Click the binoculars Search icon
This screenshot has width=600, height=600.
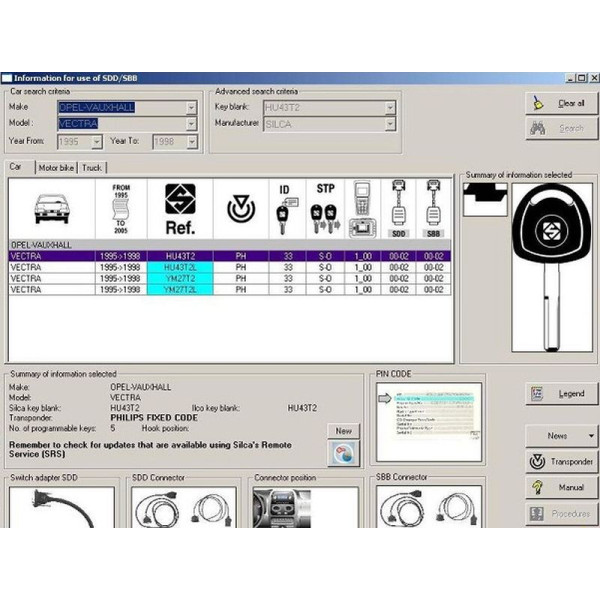click(538, 128)
